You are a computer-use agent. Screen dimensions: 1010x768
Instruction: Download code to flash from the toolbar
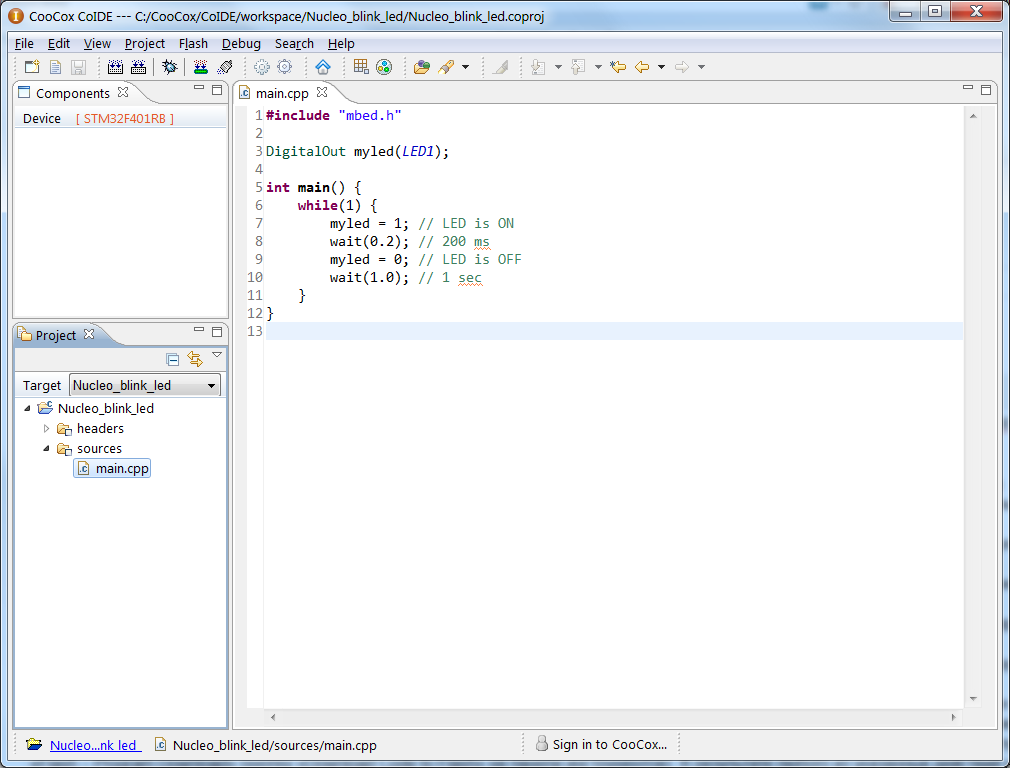click(199, 66)
